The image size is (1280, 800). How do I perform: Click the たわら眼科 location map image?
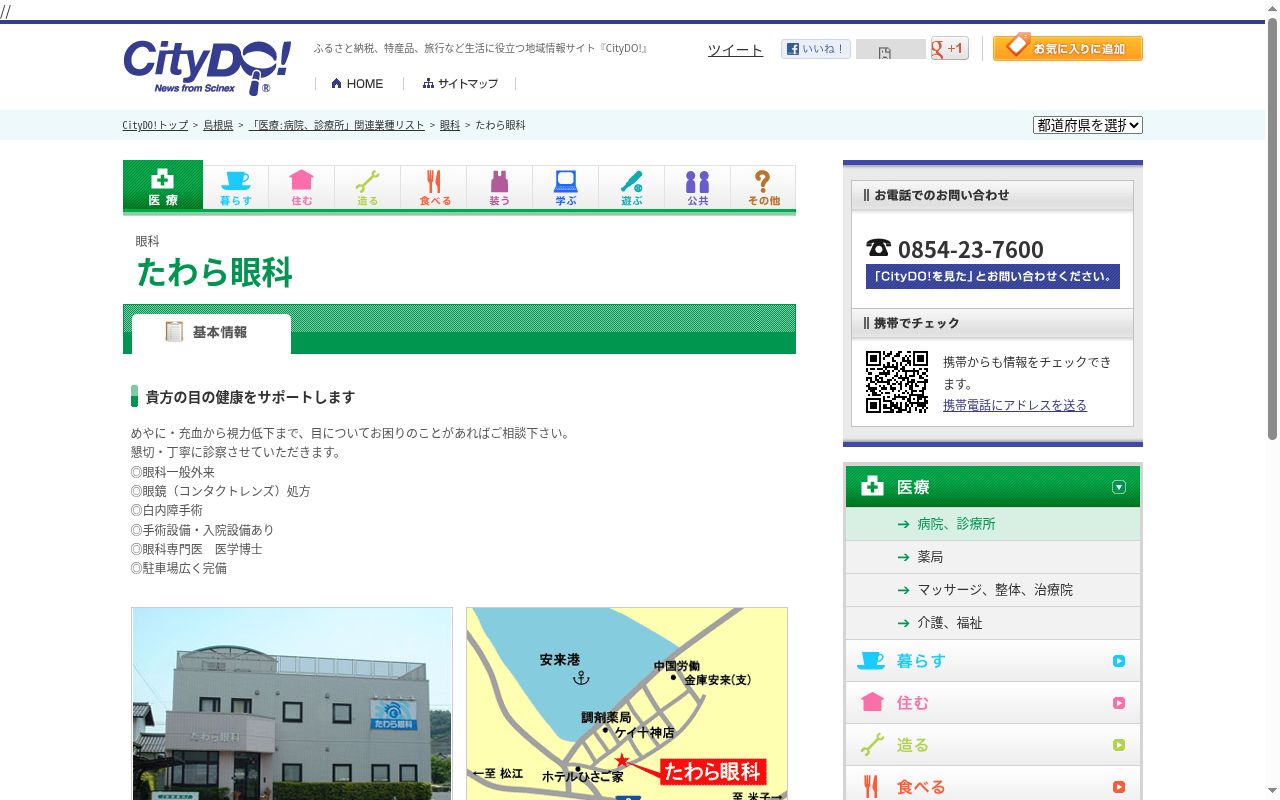(x=627, y=704)
